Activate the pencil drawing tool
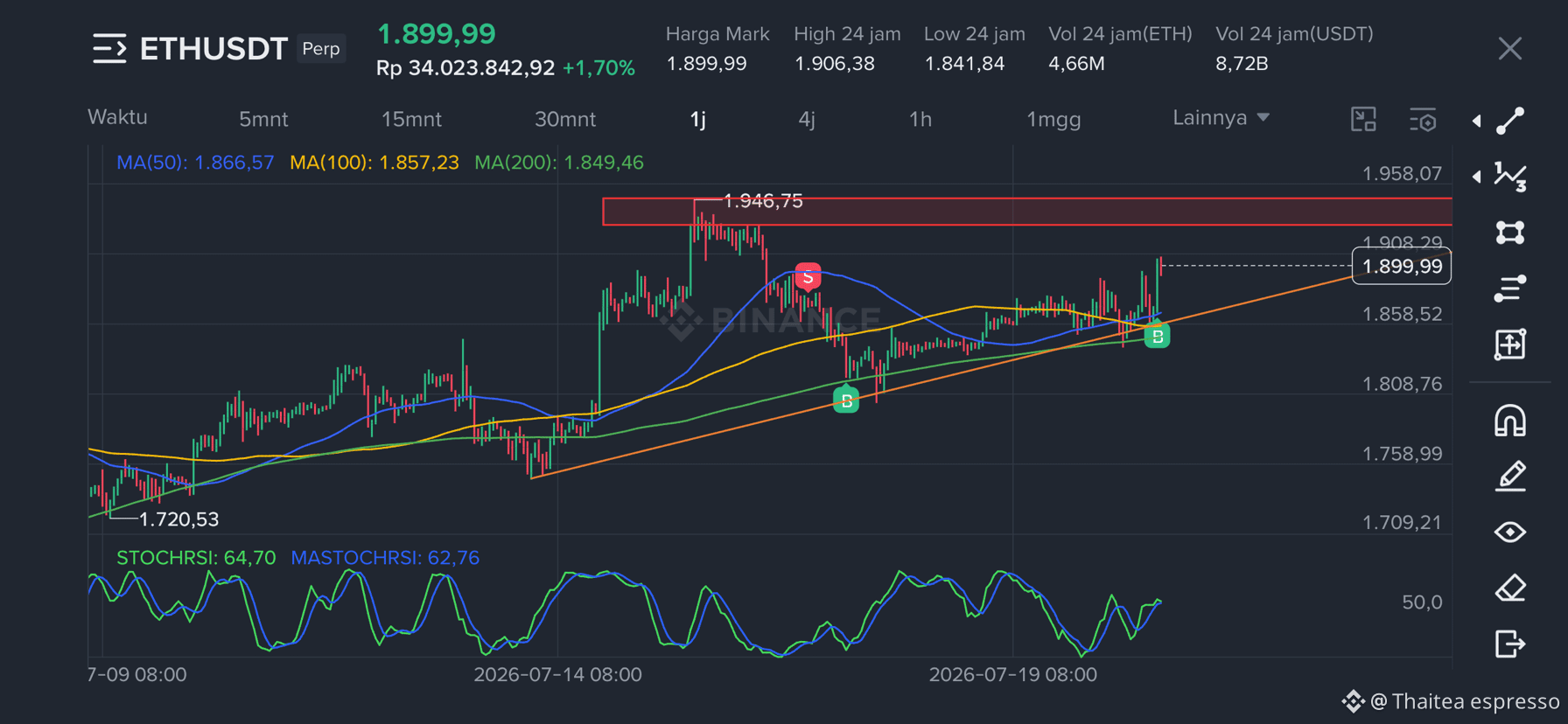This screenshot has width=1568, height=724. click(x=1510, y=477)
